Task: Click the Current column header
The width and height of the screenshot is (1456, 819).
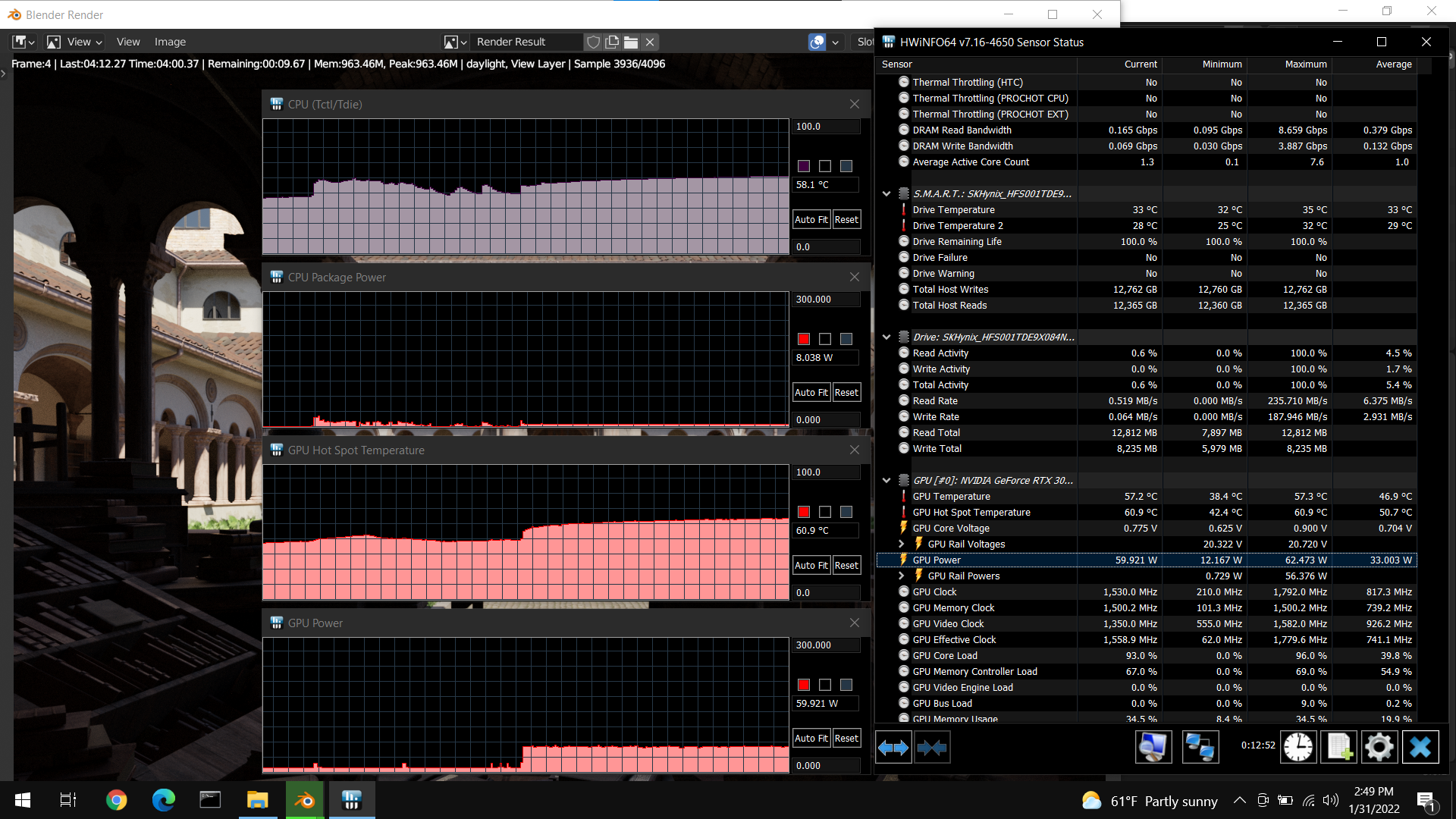Action: [1119, 64]
